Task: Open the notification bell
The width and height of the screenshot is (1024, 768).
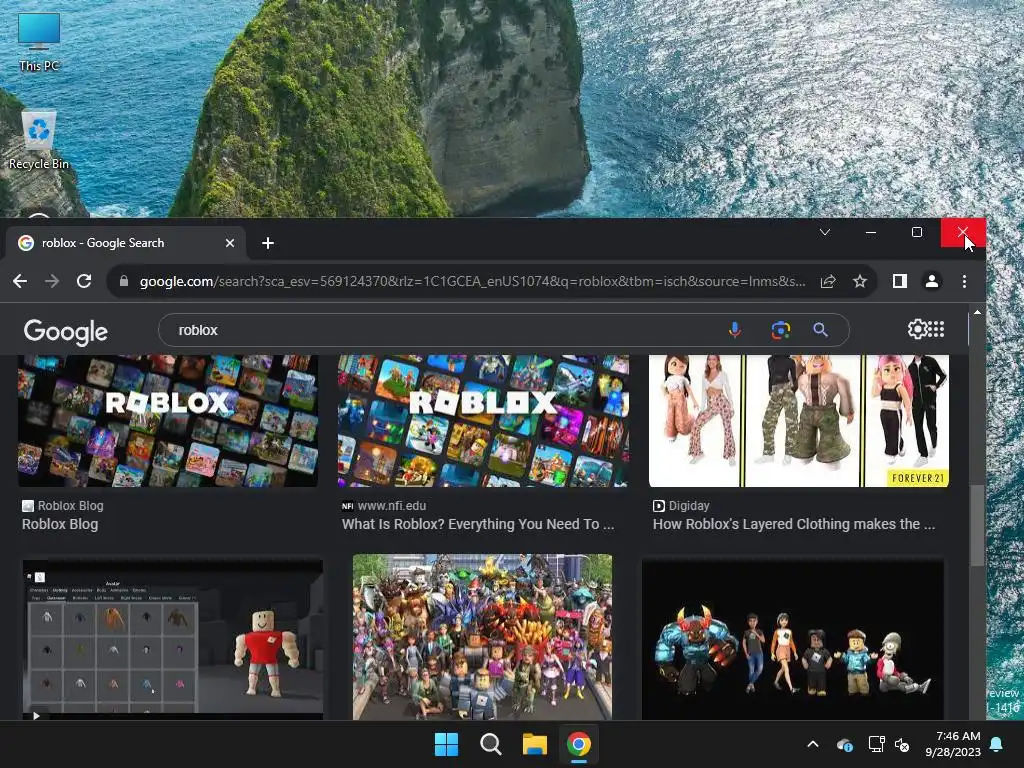Action: (x=997, y=744)
